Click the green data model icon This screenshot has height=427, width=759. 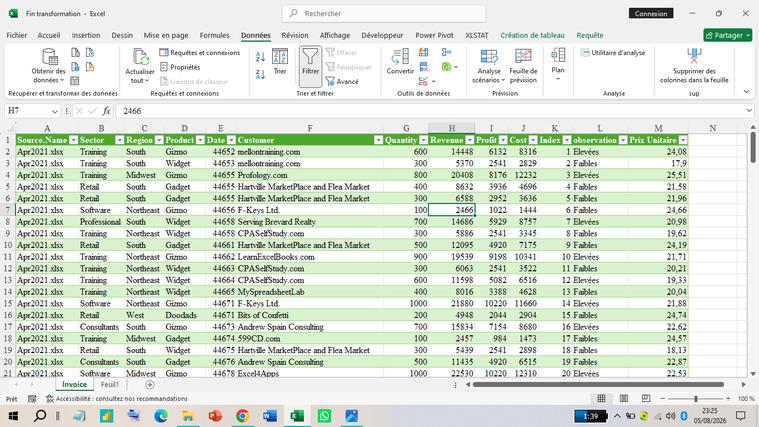446,67
